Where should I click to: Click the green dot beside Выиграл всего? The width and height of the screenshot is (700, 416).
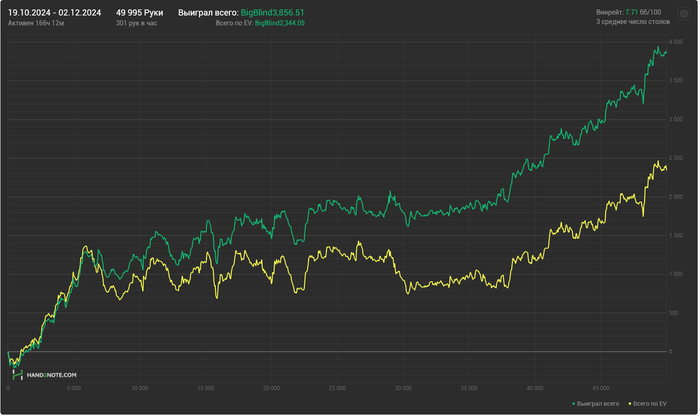tap(575, 405)
